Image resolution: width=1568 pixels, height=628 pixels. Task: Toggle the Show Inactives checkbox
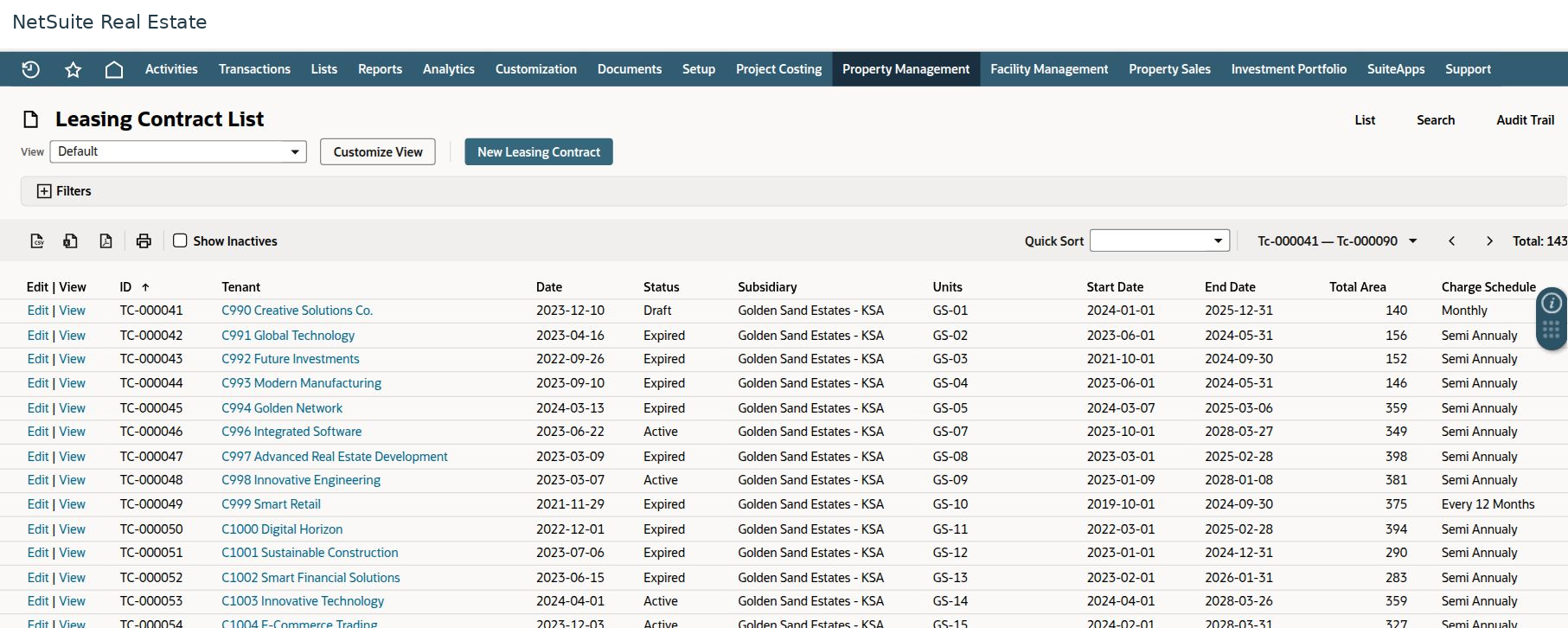tap(180, 240)
